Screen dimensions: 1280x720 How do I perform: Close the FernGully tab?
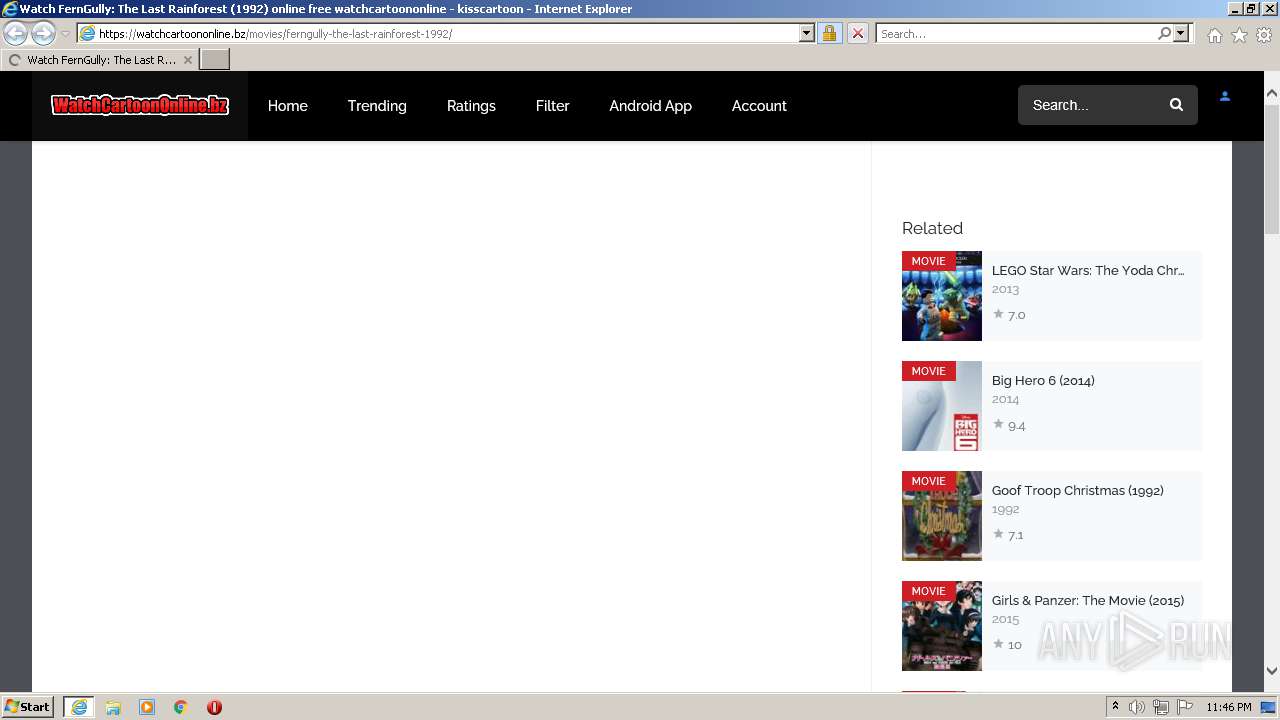pyautogui.click(x=187, y=60)
